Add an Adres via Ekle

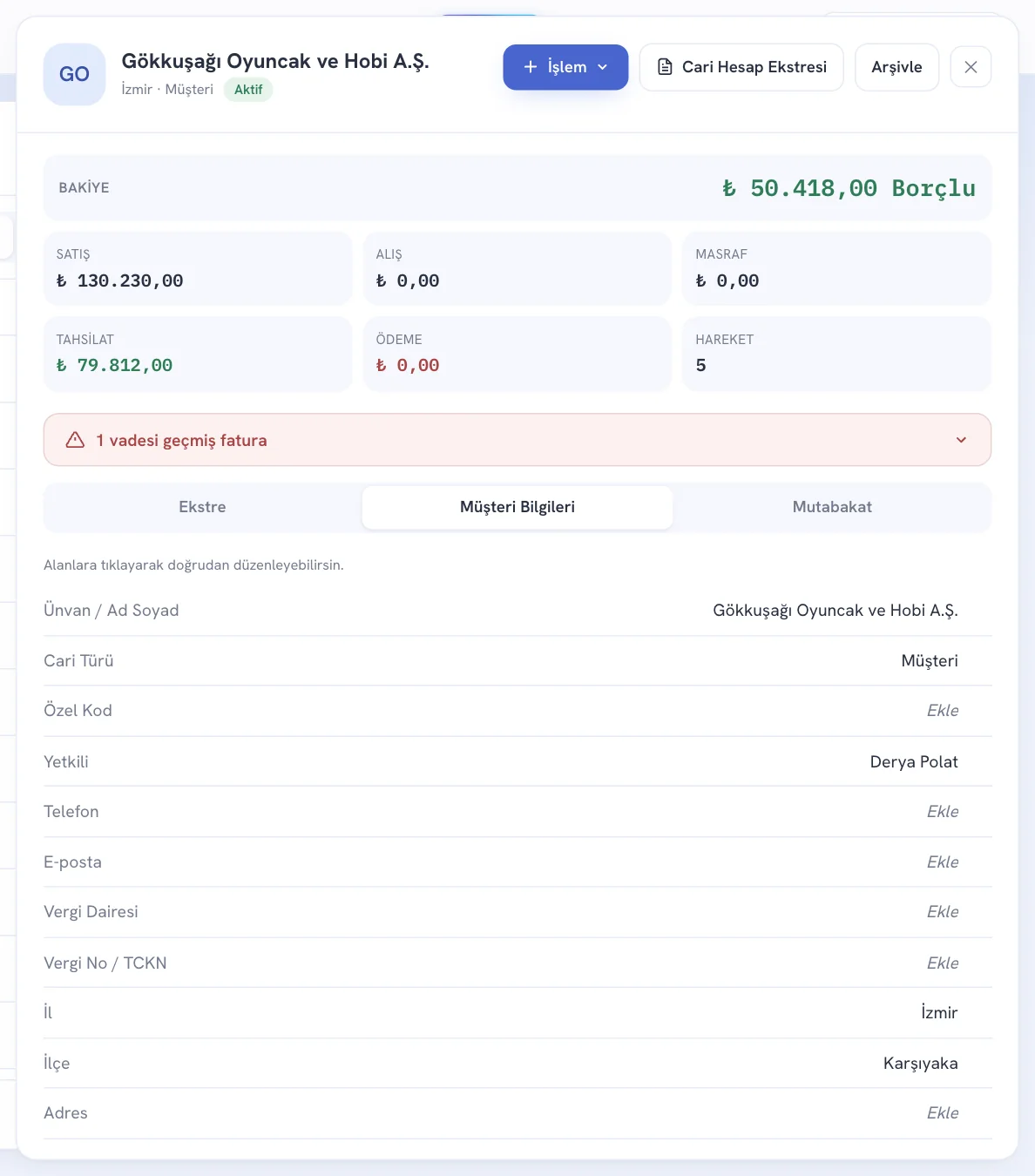(943, 1113)
